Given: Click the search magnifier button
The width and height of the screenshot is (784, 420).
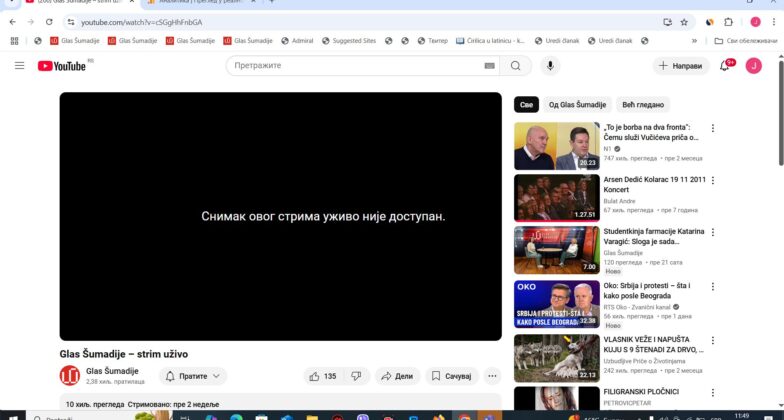Looking at the screenshot, I should (x=515, y=66).
